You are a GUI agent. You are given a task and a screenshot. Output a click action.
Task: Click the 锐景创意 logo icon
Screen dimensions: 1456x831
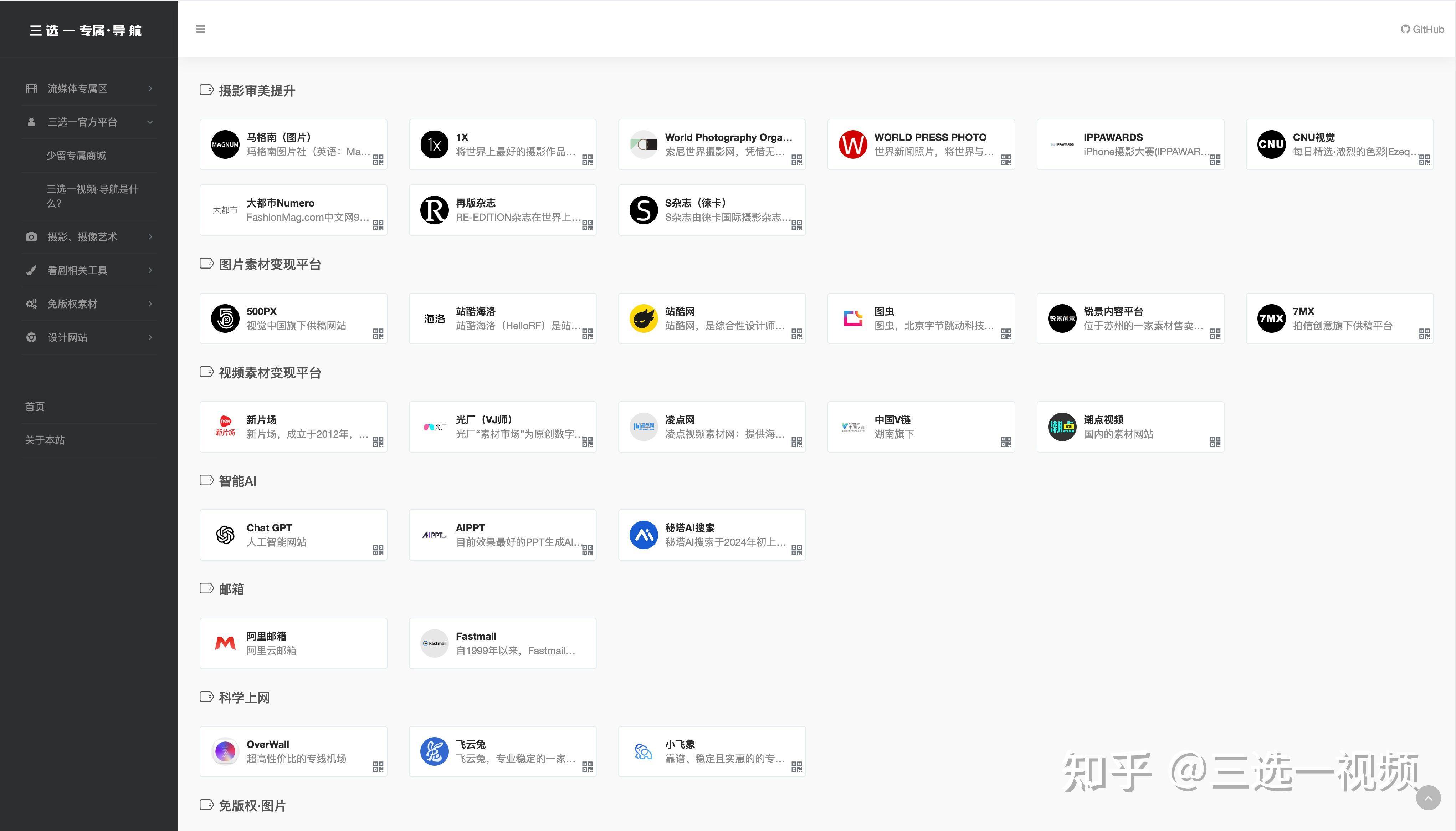[x=1062, y=318]
